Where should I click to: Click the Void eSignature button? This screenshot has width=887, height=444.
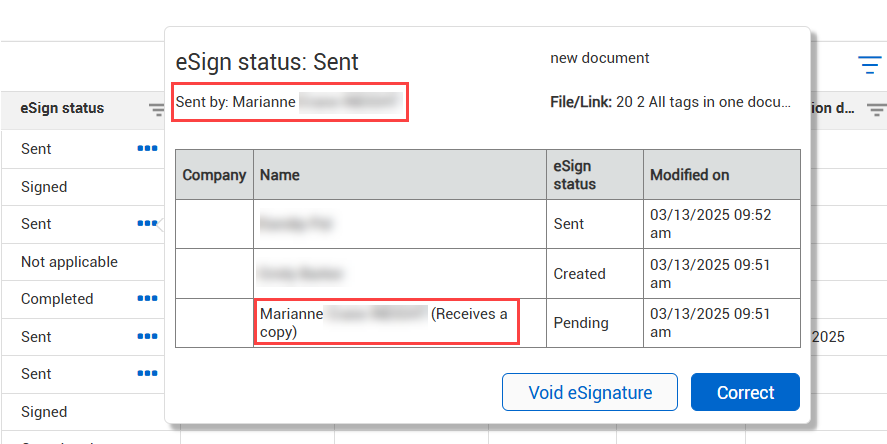[x=589, y=392]
